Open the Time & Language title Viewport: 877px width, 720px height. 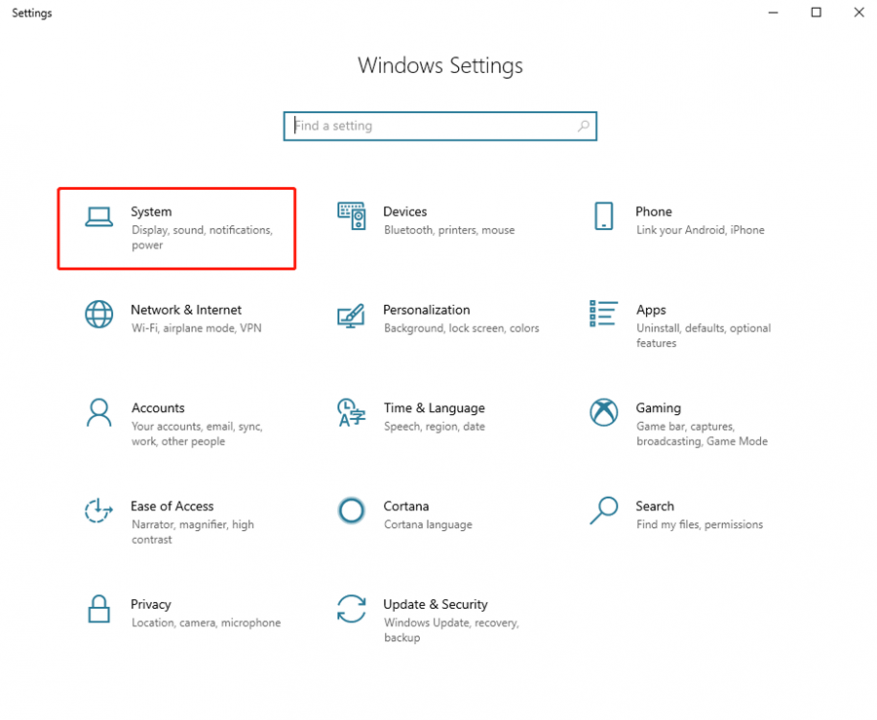point(434,408)
